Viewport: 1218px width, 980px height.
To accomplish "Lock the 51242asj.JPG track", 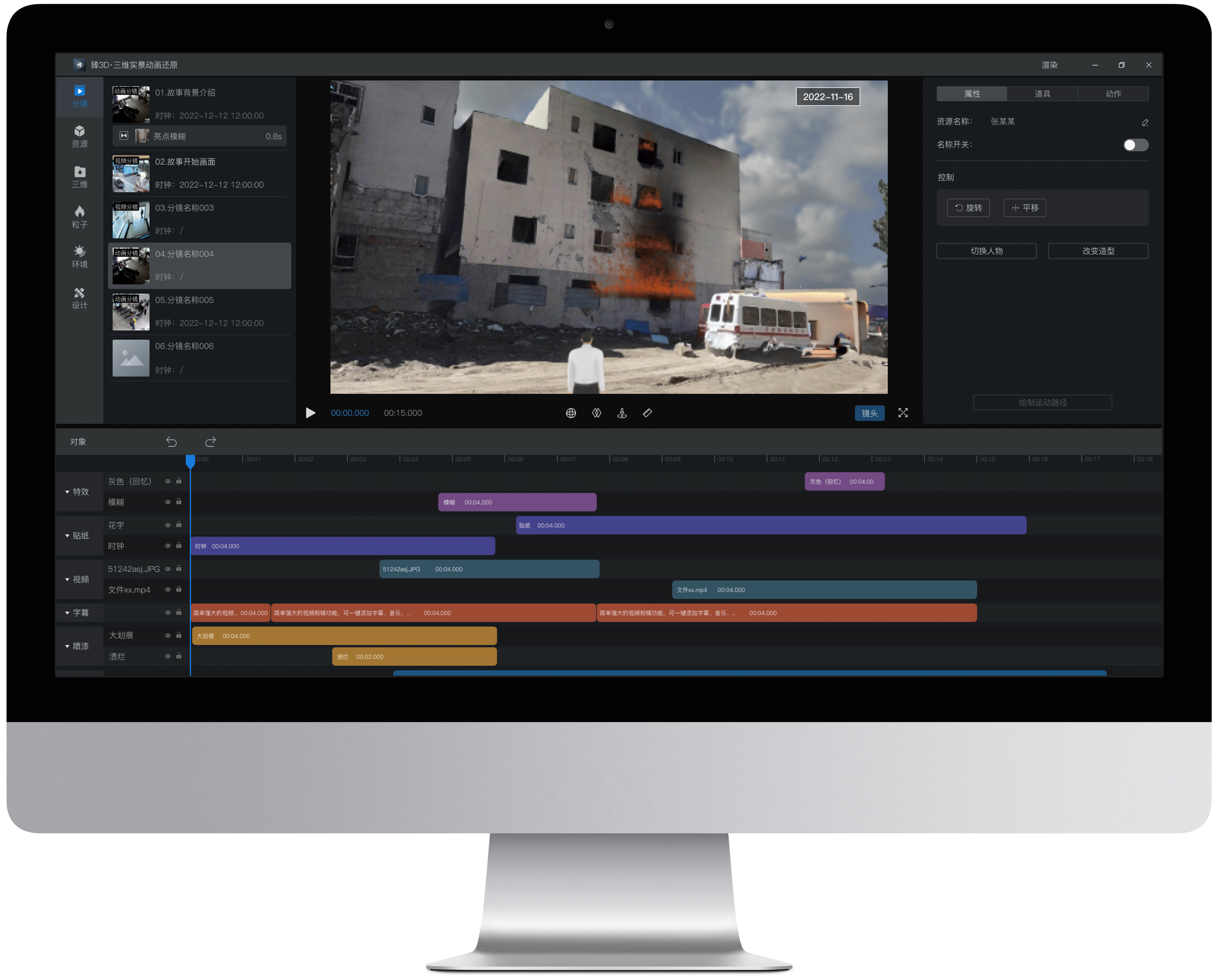I will 179,569.
